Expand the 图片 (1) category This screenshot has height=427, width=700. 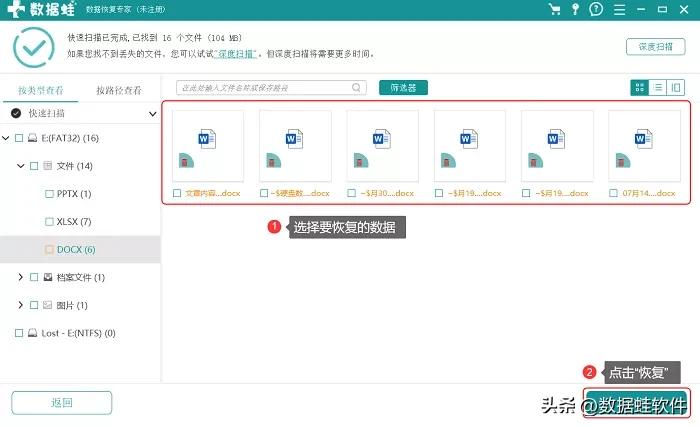21,305
